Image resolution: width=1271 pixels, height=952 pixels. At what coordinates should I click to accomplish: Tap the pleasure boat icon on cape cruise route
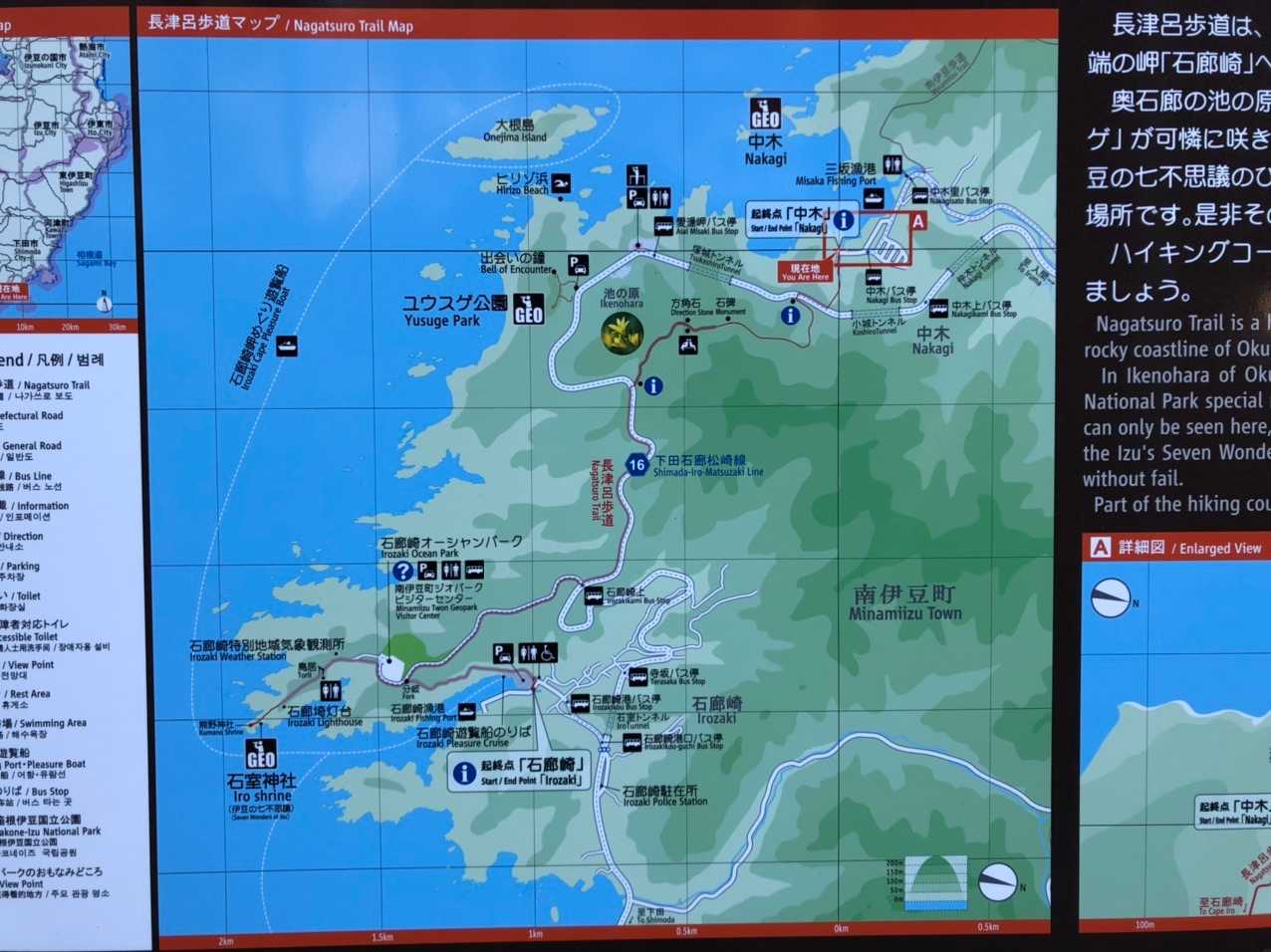click(x=287, y=347)
